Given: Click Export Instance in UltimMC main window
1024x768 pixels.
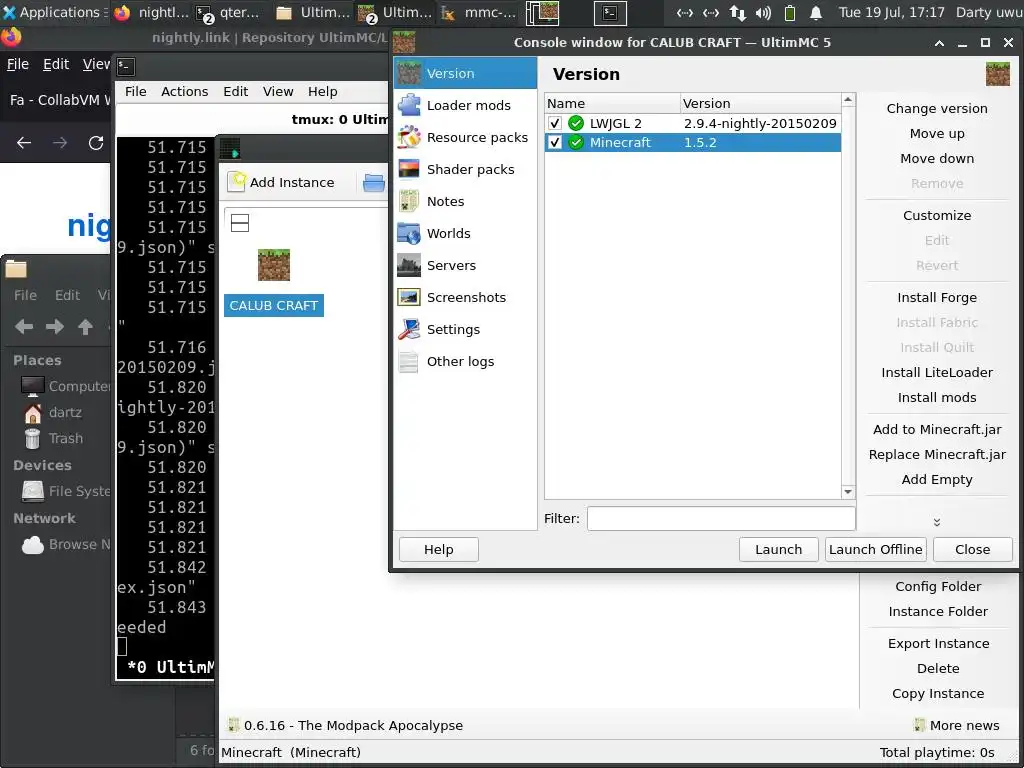Looking at the screenshot, I should tap(938, 643).
